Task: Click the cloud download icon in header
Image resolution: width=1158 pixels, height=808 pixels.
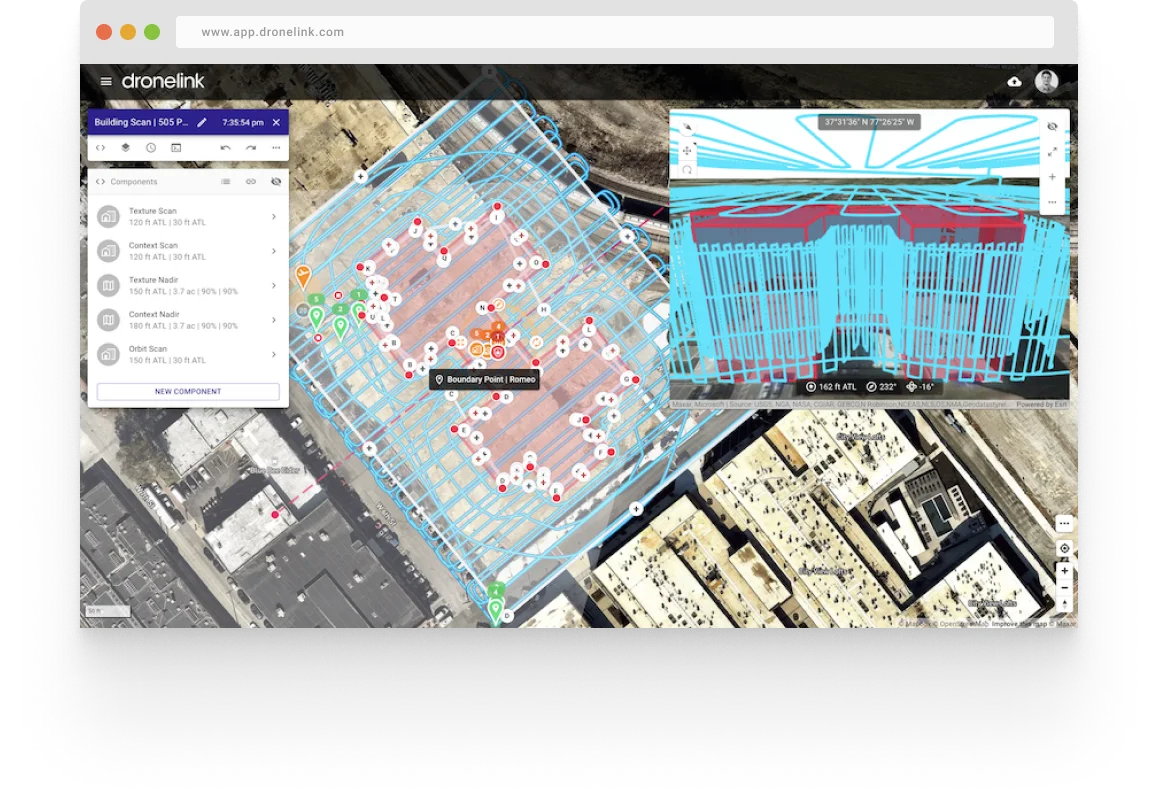Action: coord(1015,81)
